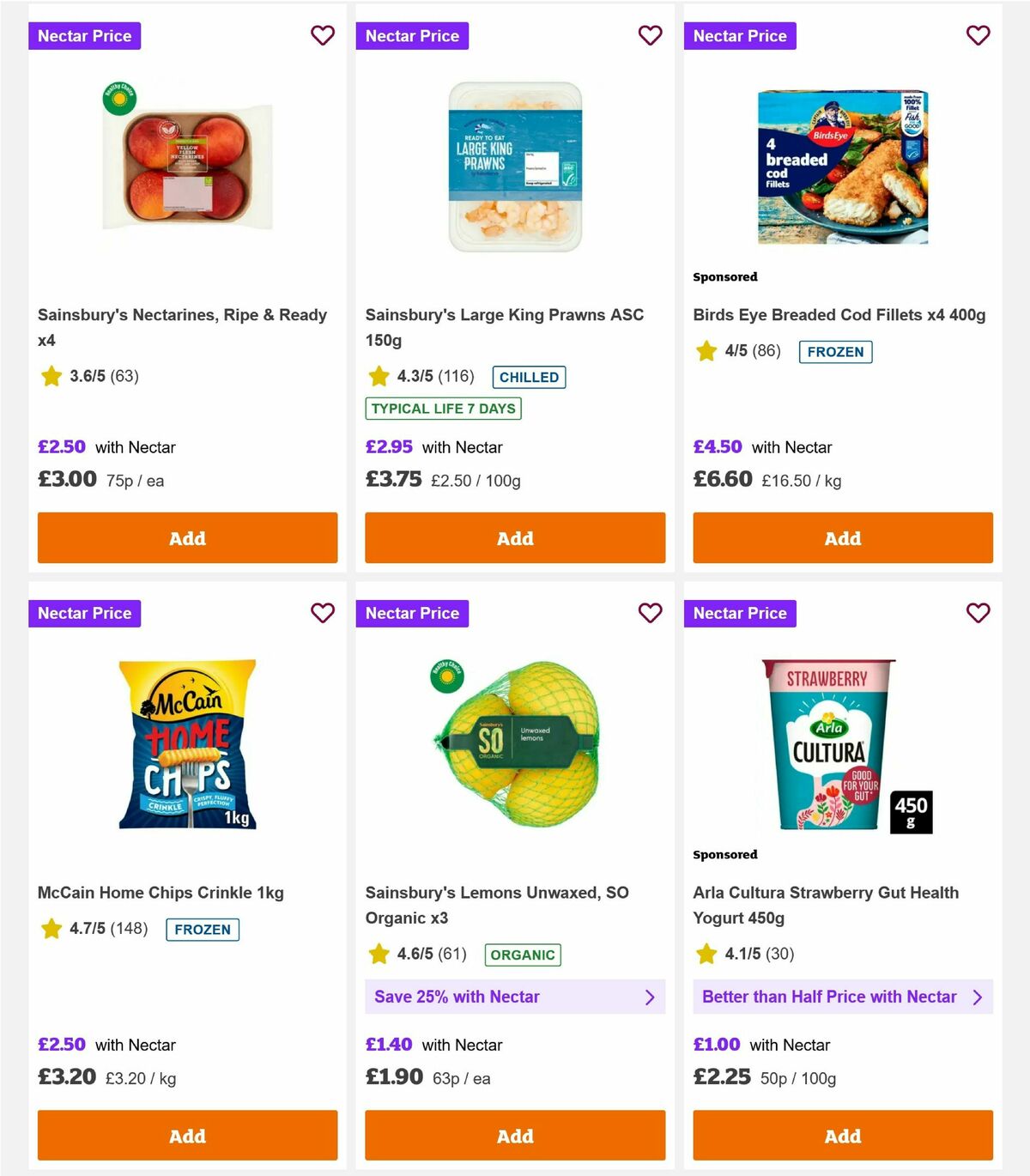This screenshot has height=1176, width=1030.
Task: Open Sainsbury's Lemons Unwaxed product page
Action: 498,905
